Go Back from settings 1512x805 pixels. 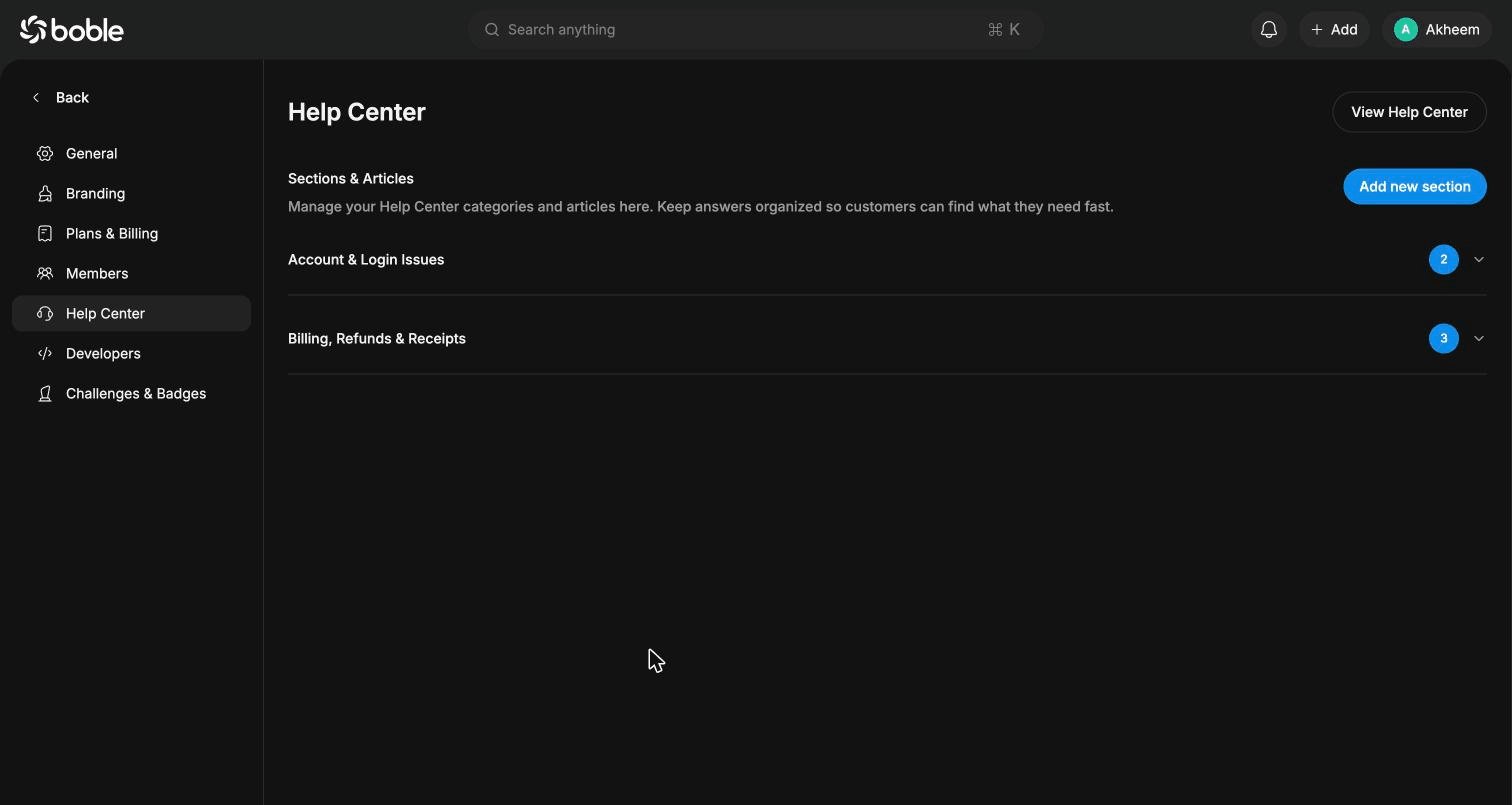[x=61, y=98]
